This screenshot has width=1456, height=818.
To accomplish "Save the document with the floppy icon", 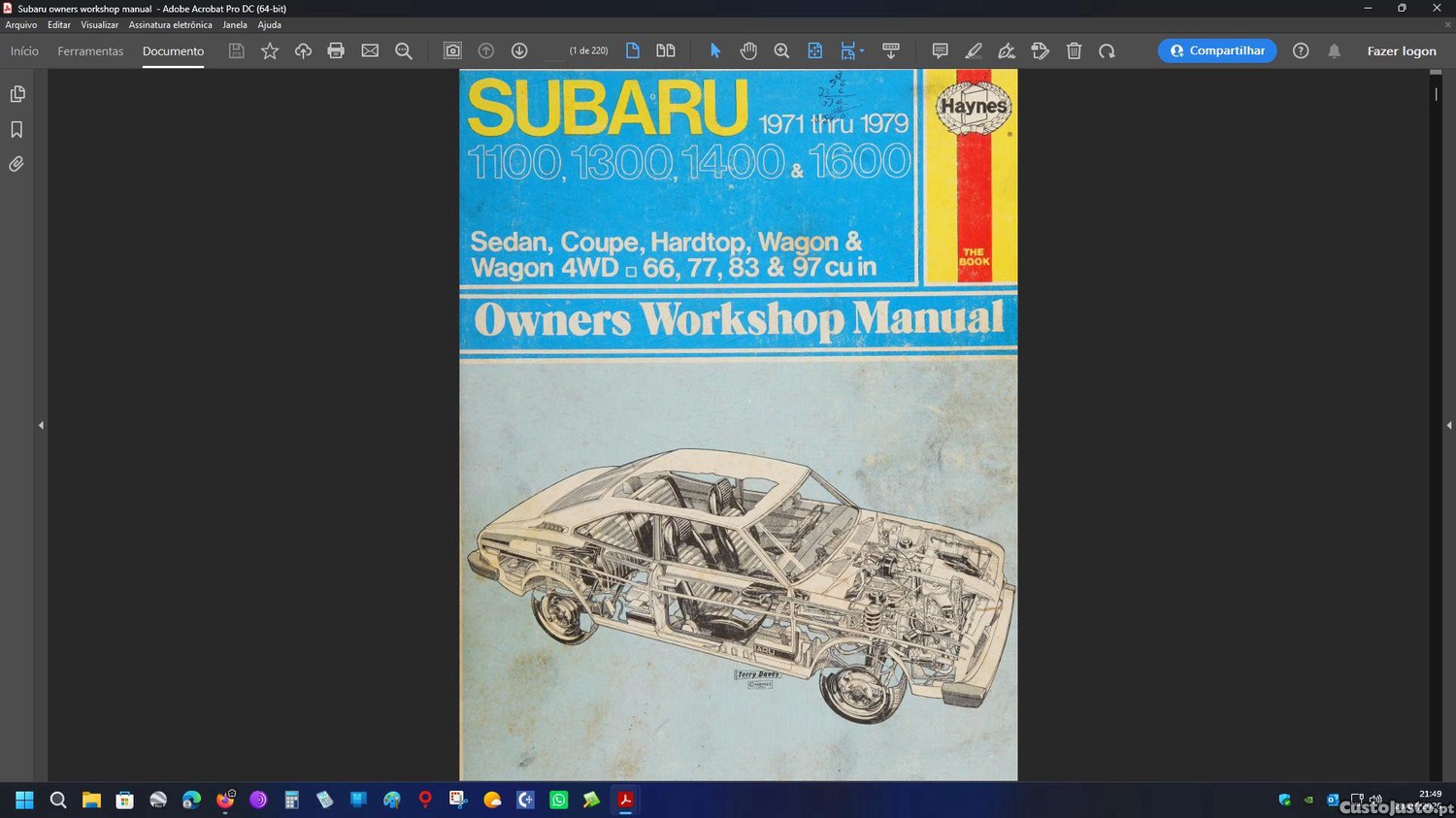I will (236, 50).
